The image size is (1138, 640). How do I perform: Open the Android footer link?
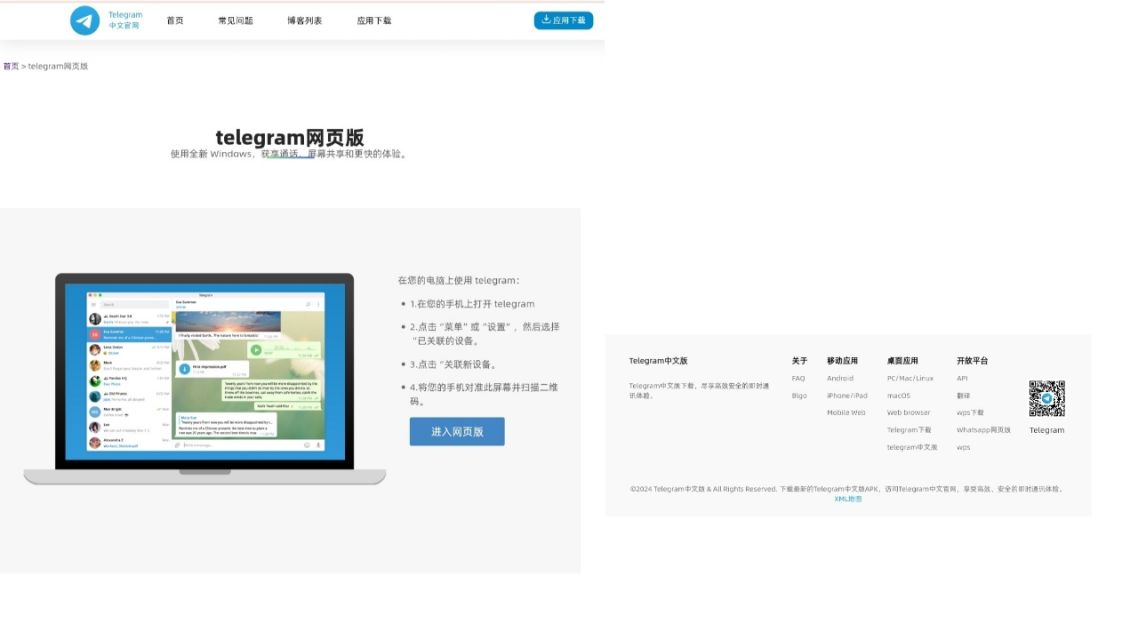click(840, 378)
